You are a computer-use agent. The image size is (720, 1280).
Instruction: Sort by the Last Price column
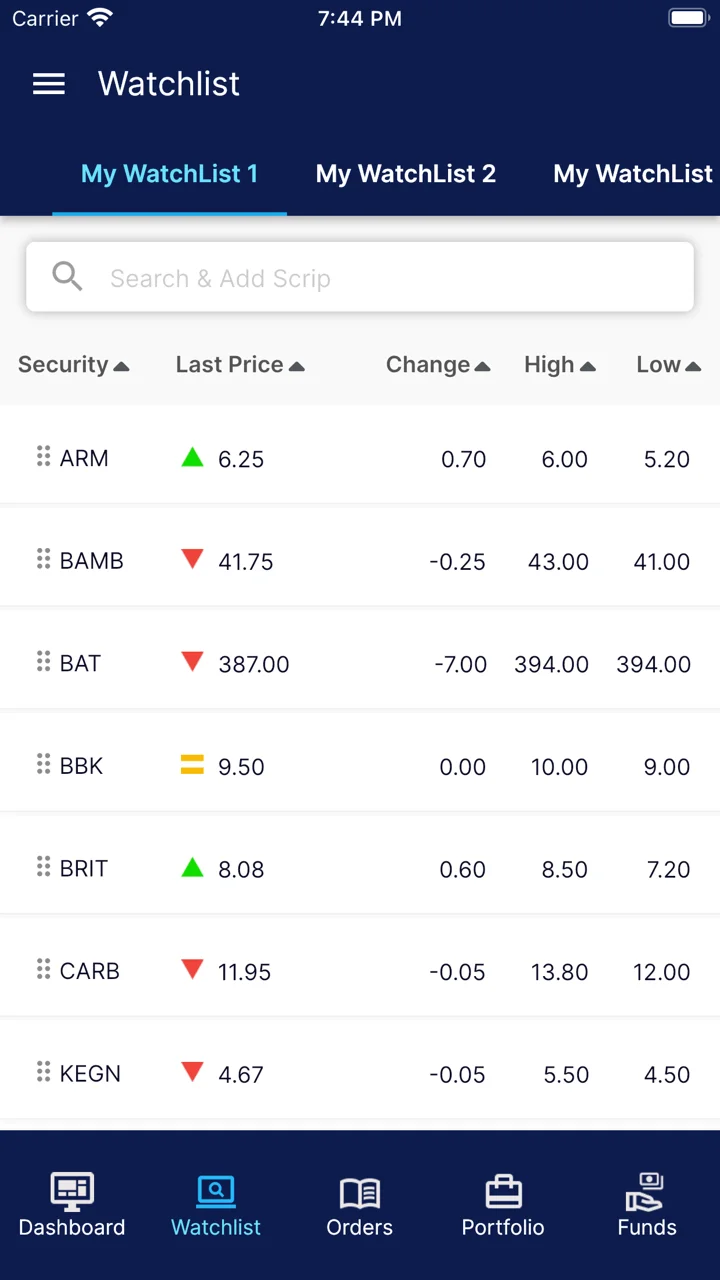(x=240, y=365)
